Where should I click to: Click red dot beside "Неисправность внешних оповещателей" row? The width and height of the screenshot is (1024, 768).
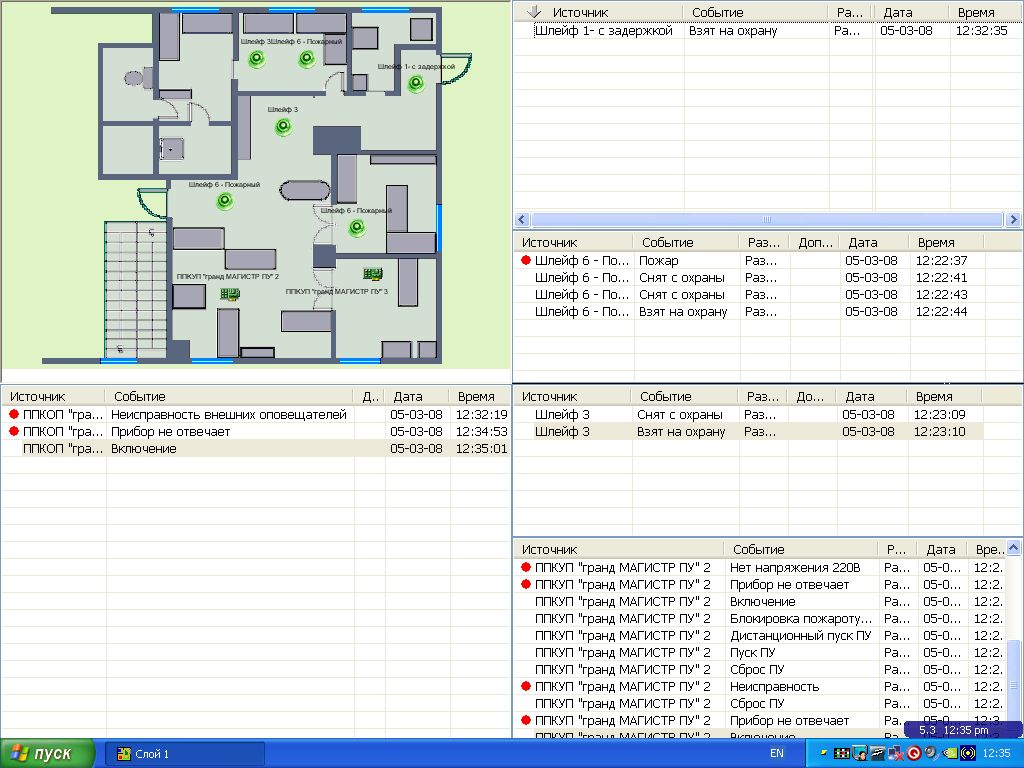(x=14, y=415)
